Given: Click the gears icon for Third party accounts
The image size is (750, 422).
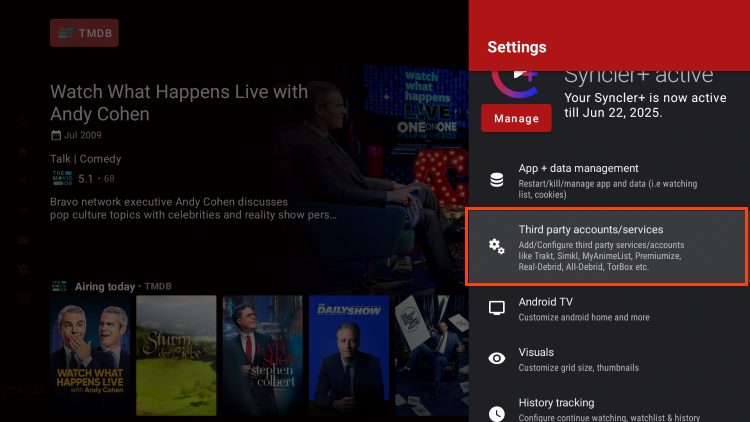Looking at the screenshot, I should coord(496,246).
